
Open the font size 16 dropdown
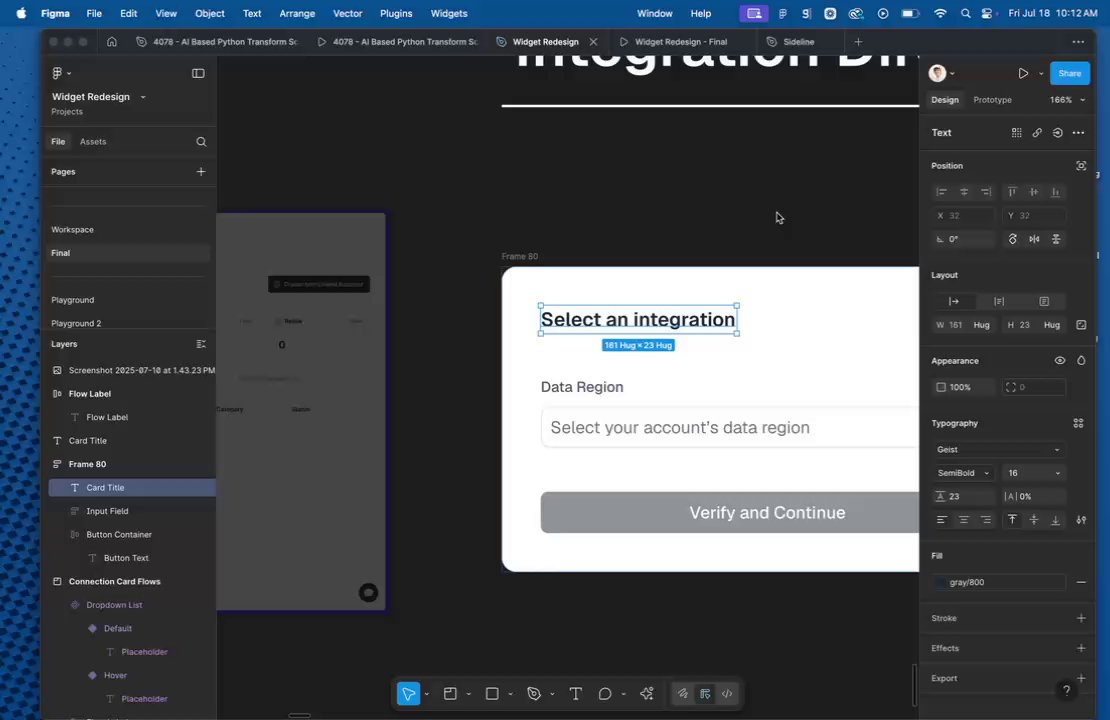tap(1034, 473)
